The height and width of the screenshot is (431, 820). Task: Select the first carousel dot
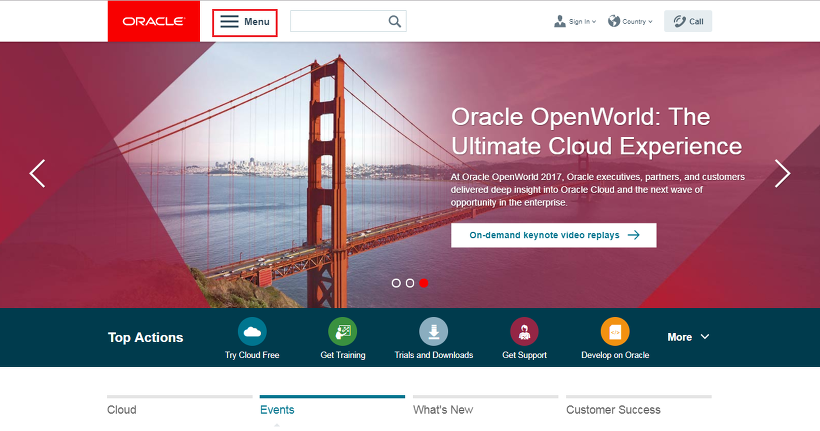[396, 283]
